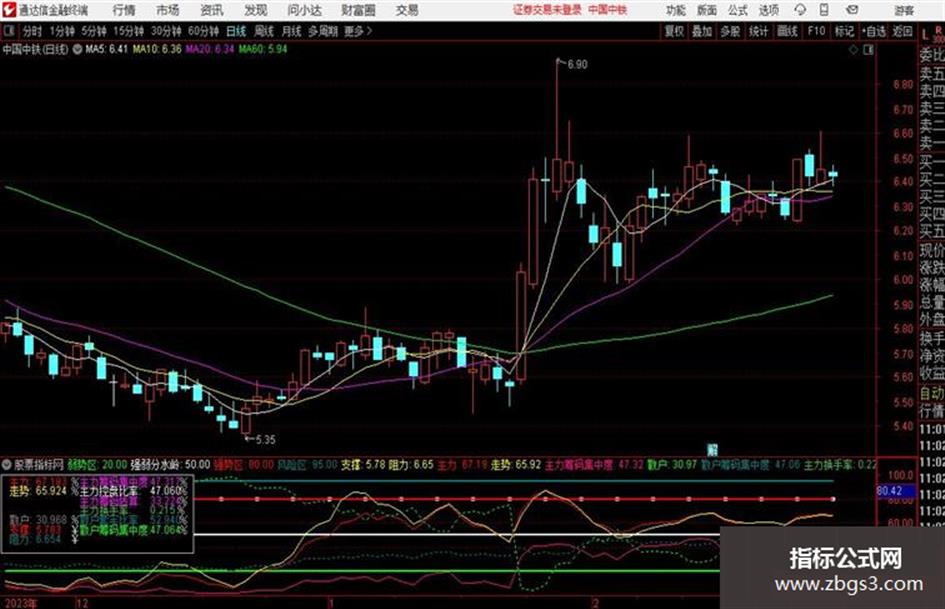Click the 弱势区: 20.00 indicator value
945x609 pixels.
[x=97, y=465]
